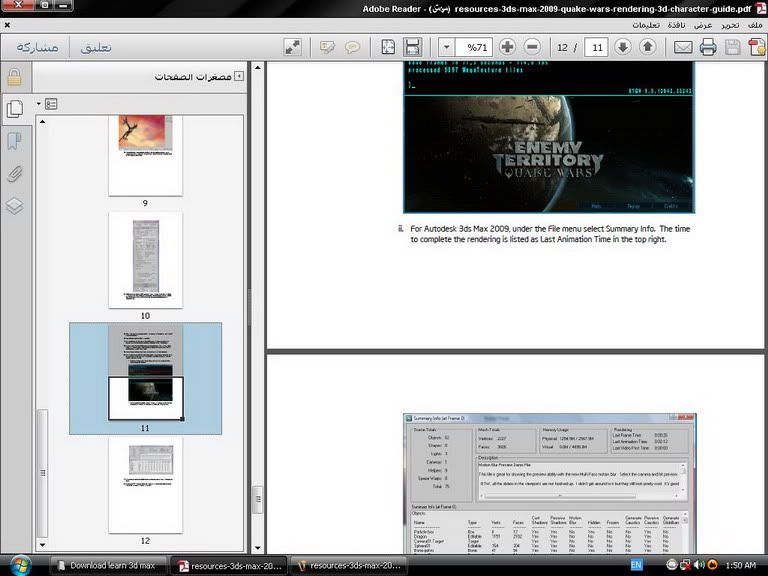
Task: Click the thumbnails scroll down arrow
Action: [43, 545]
